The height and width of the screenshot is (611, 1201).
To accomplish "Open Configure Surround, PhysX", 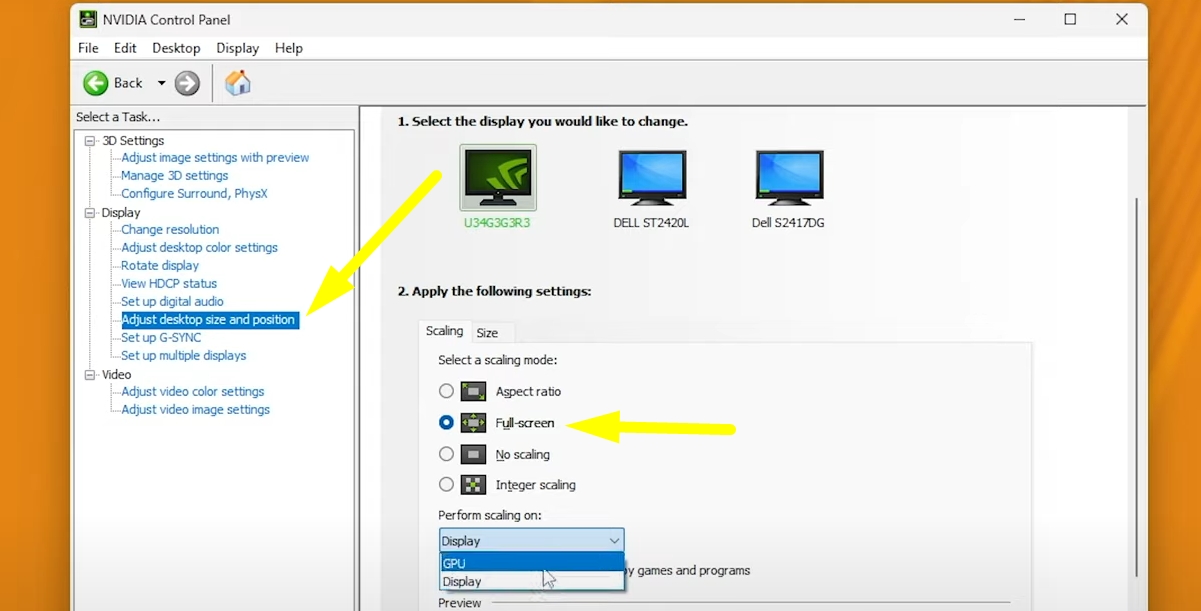I will pos(194,194).
